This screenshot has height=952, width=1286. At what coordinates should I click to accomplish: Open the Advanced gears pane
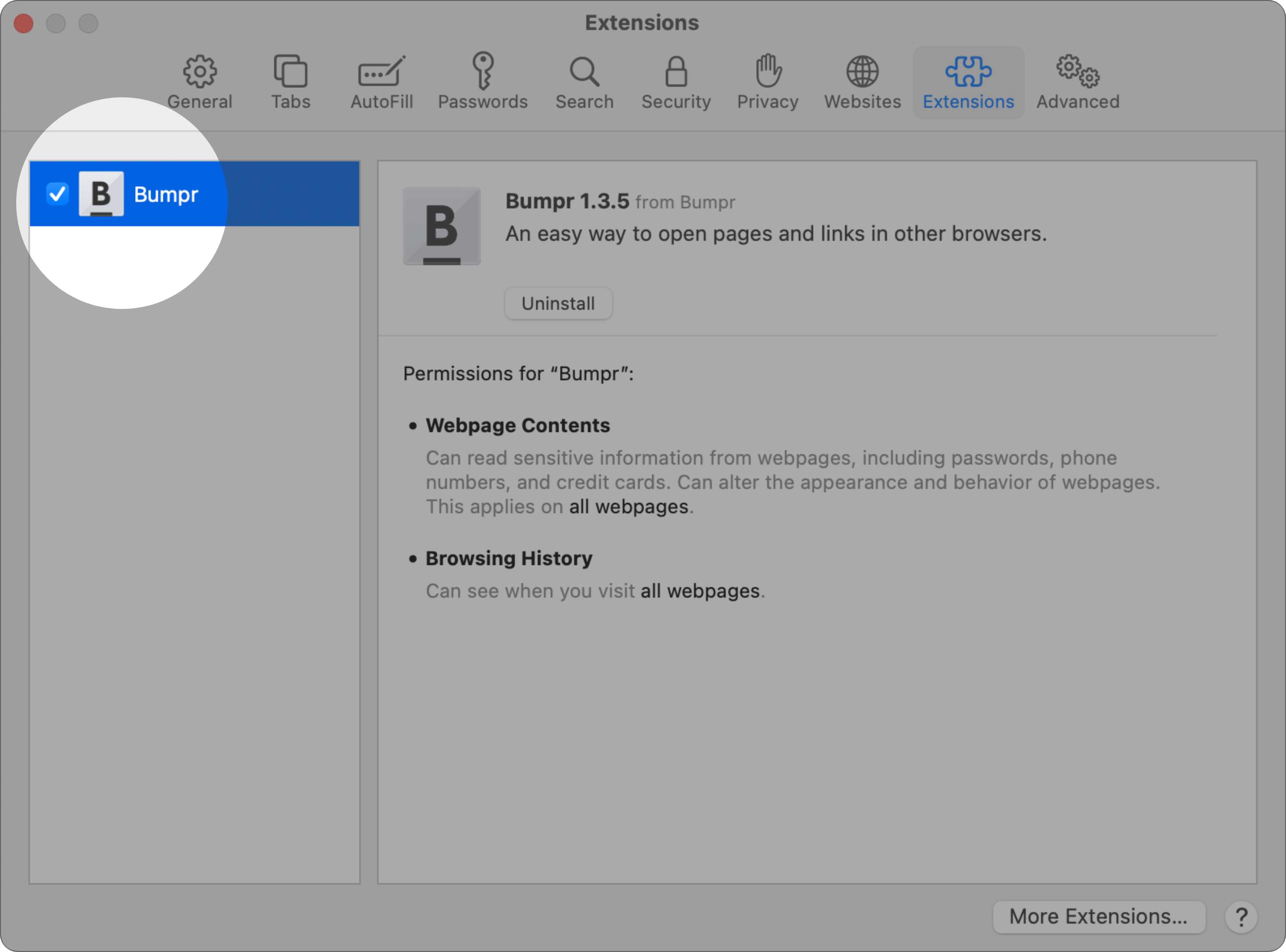[x=1078, y=82]
